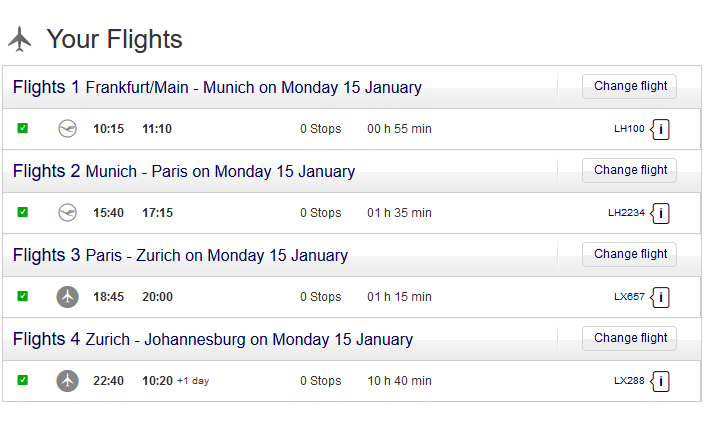The height and width of the screenshot is (425, 715).
Task: Click airline plane icon on 18:45 flight
Action: click(x=68, y=297)
